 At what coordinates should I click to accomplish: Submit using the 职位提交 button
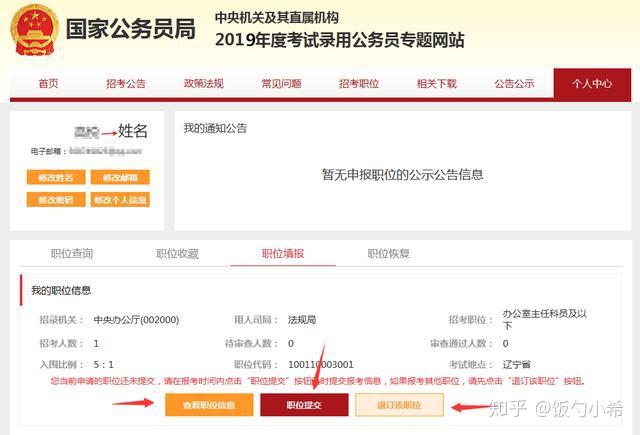coord(304,405)
